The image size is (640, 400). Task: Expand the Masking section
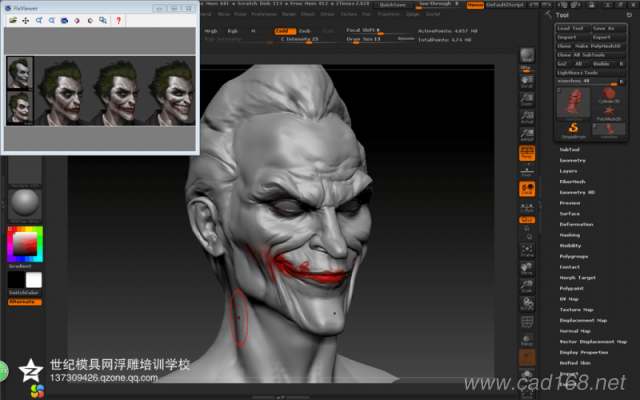[x=569, y=235]
